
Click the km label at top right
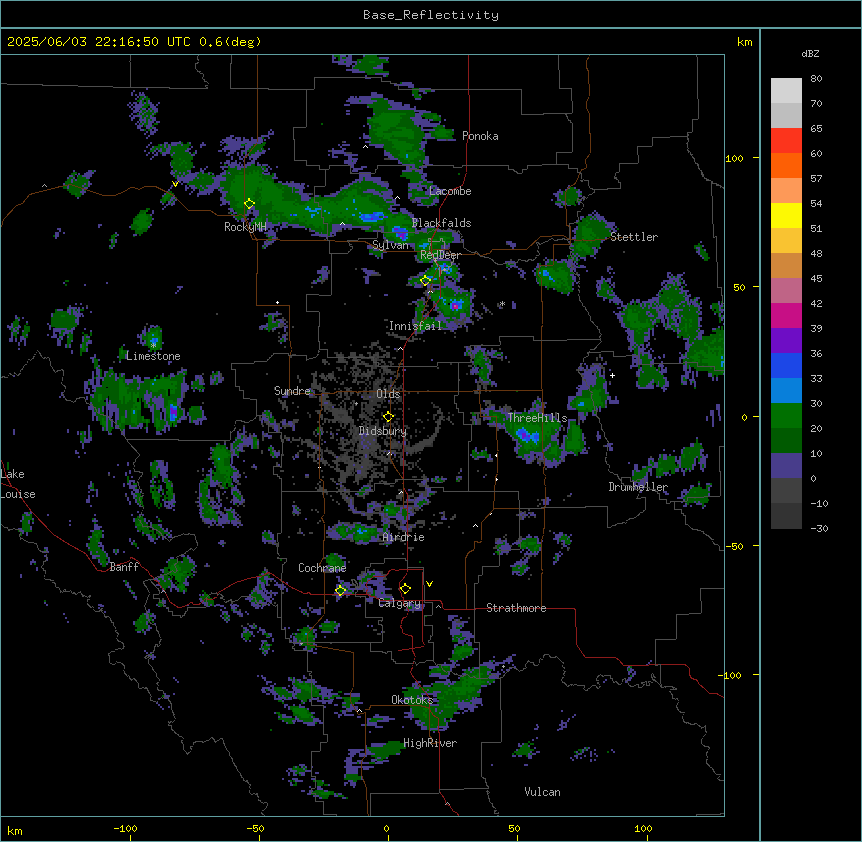pyautogui.click(x=744, y=42)
